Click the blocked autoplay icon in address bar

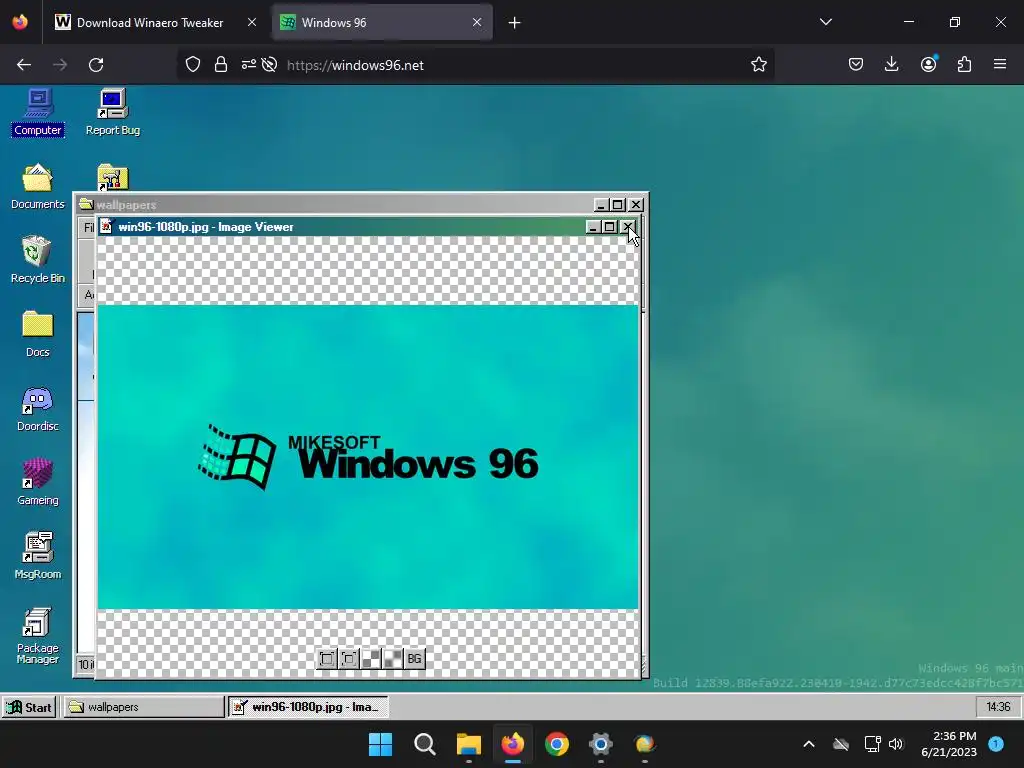[269, 65]
